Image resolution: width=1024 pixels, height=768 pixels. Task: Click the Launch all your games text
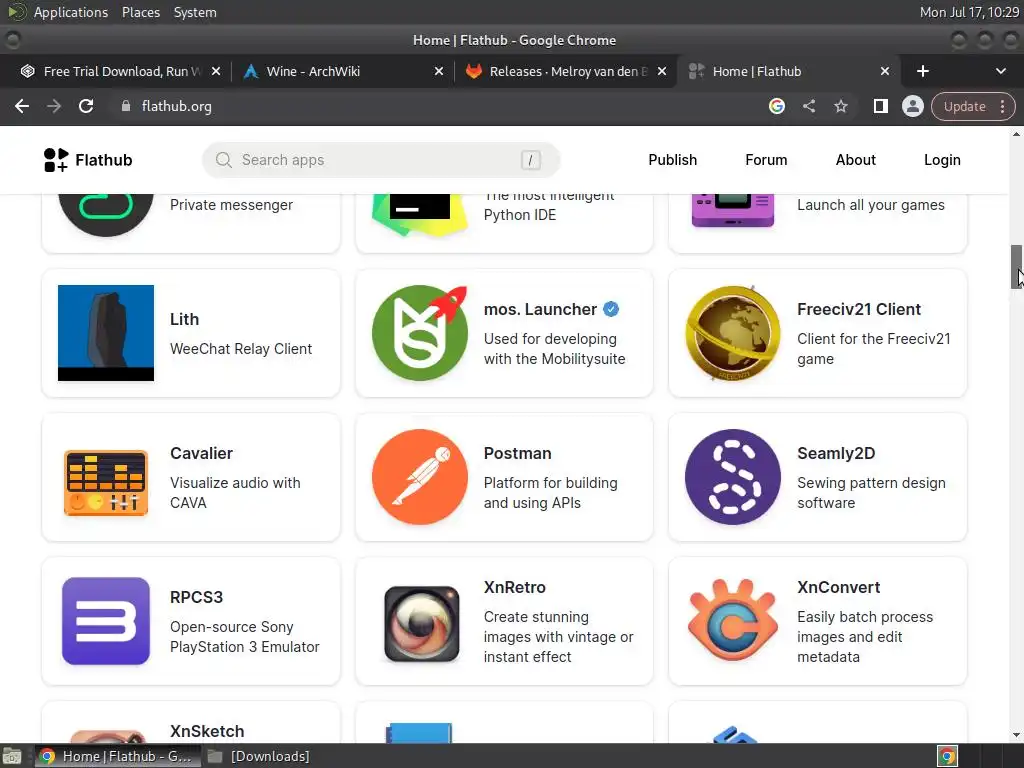871,205
